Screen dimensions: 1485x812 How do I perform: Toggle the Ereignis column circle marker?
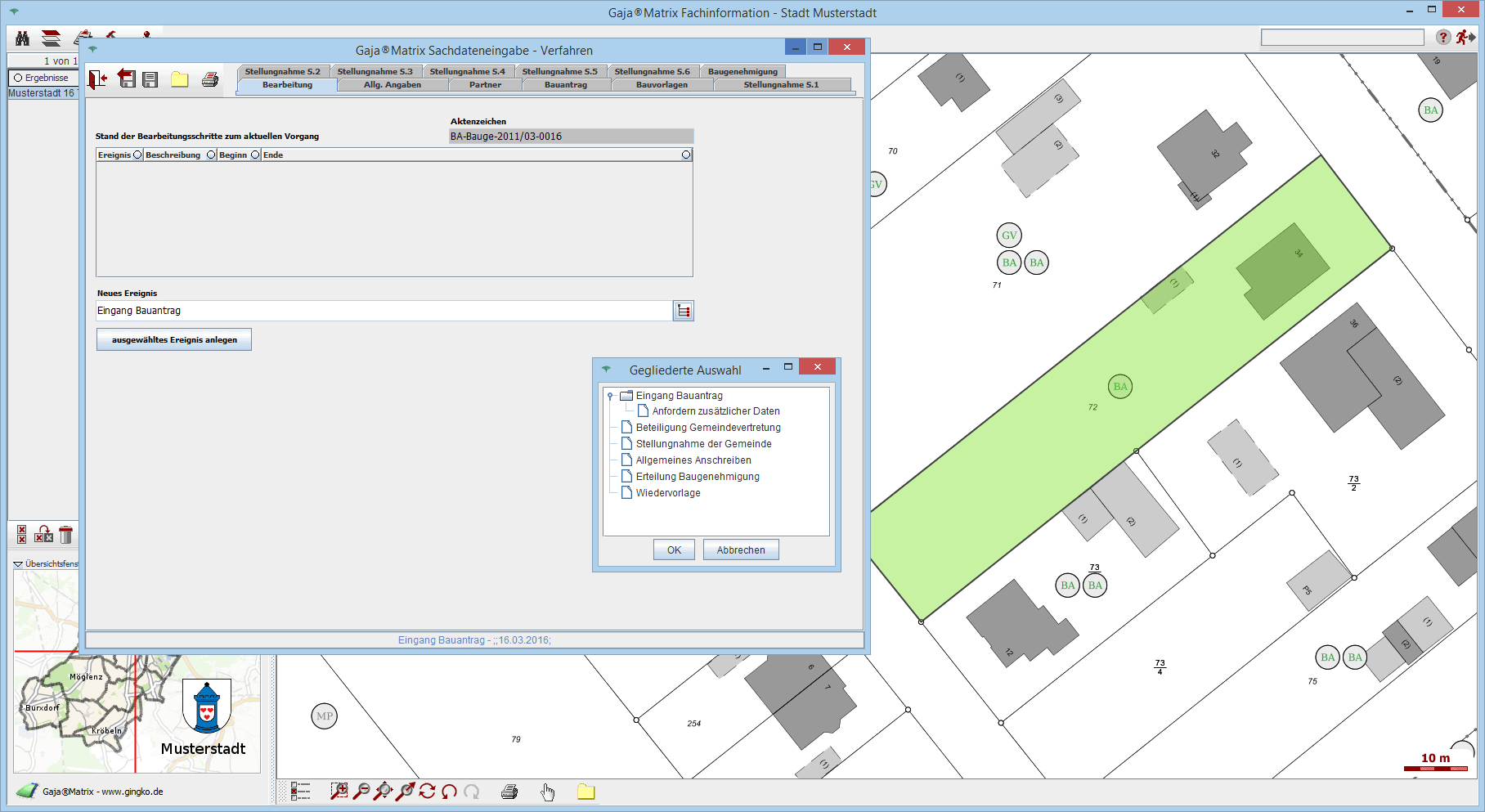coord(137,155)
